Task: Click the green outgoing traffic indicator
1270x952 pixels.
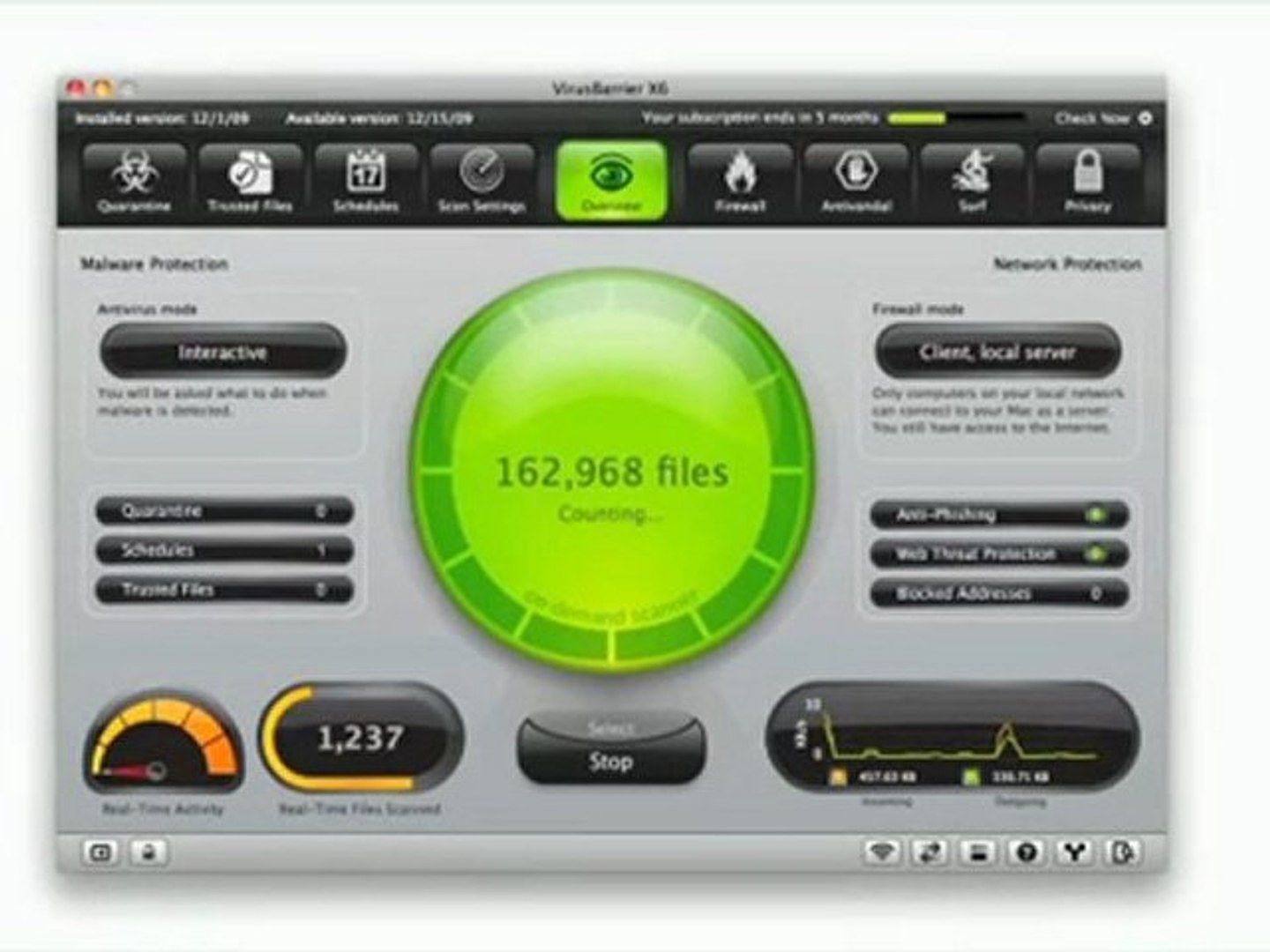Action: (x=971, y=777)
